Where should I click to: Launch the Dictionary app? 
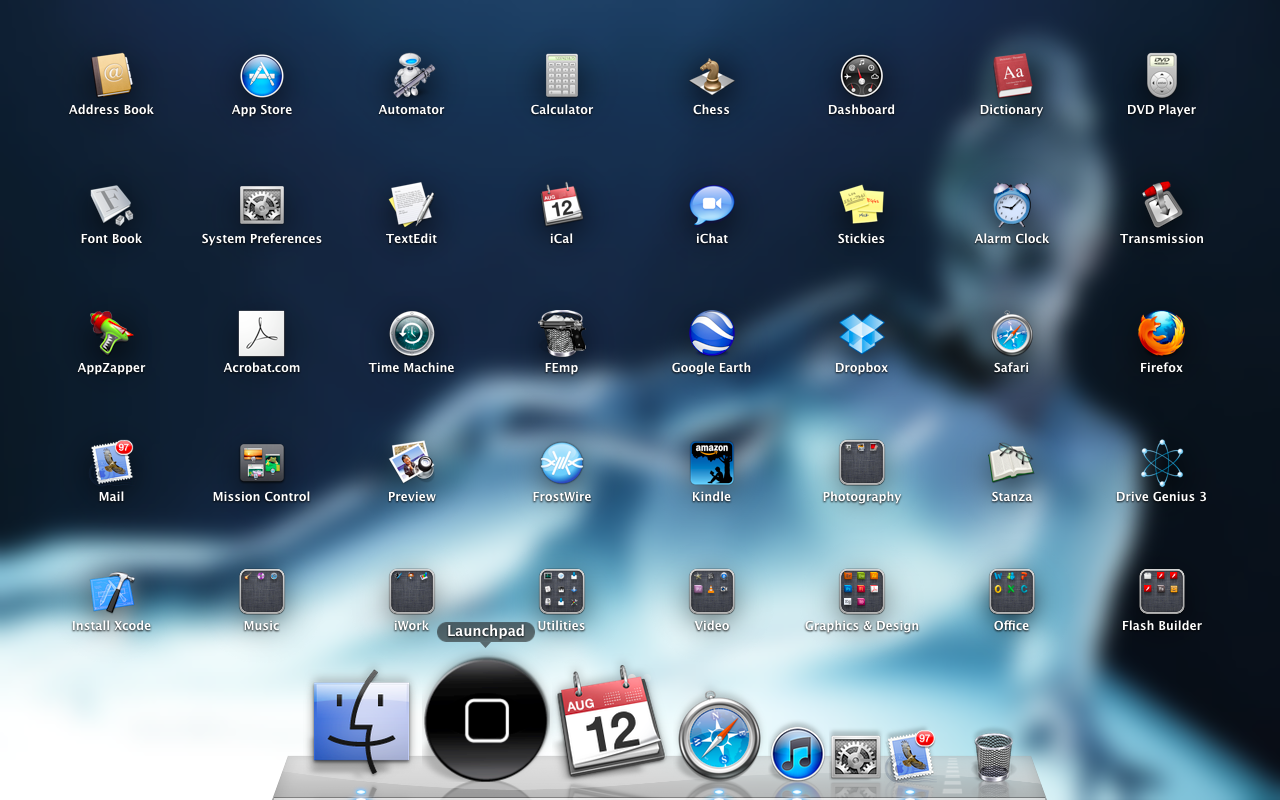(x=1012, y=76)
